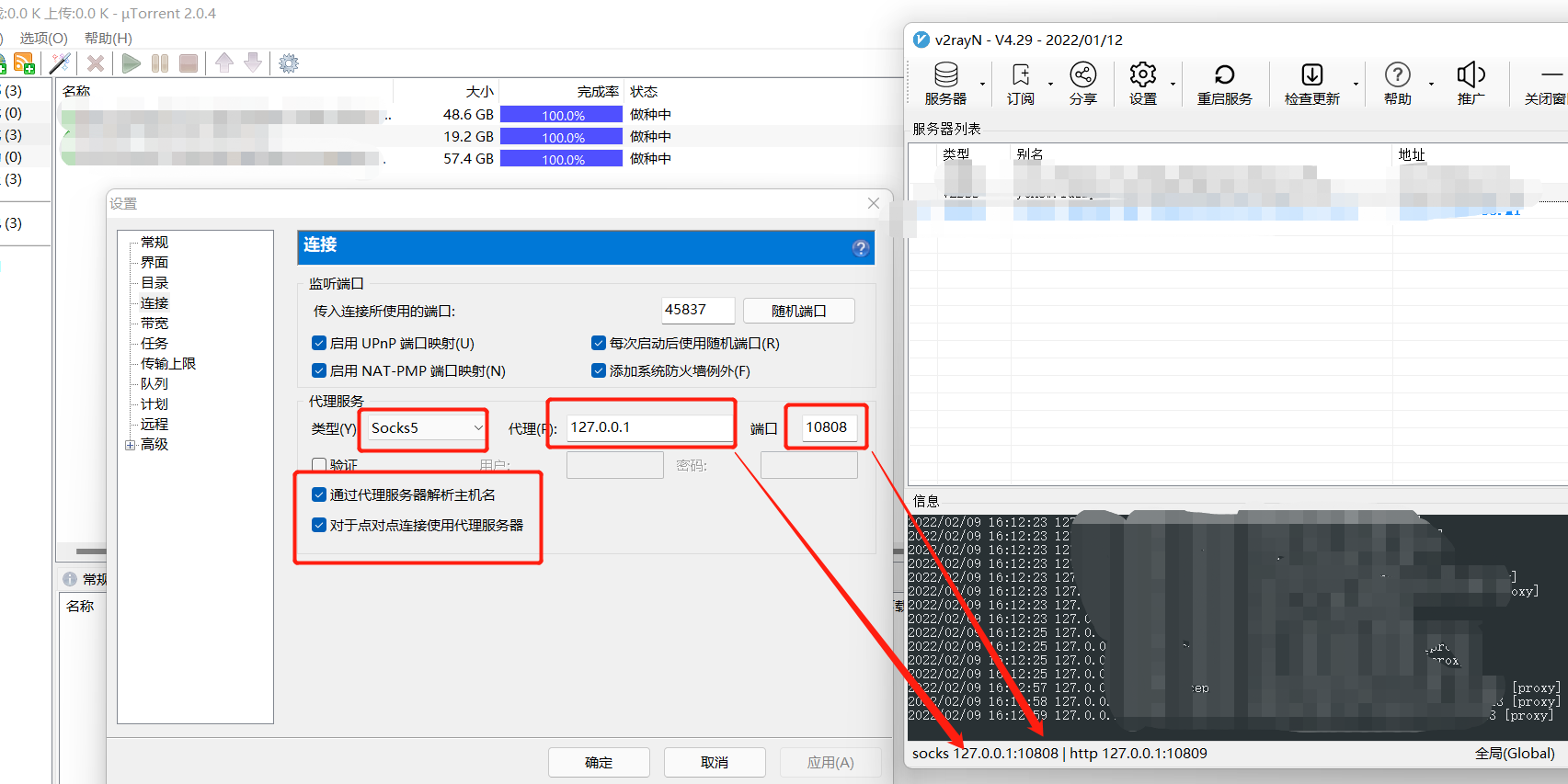Click the green Start torrent play icon
Viewport: 1568px width, 784px height.
tap(132, 63)
